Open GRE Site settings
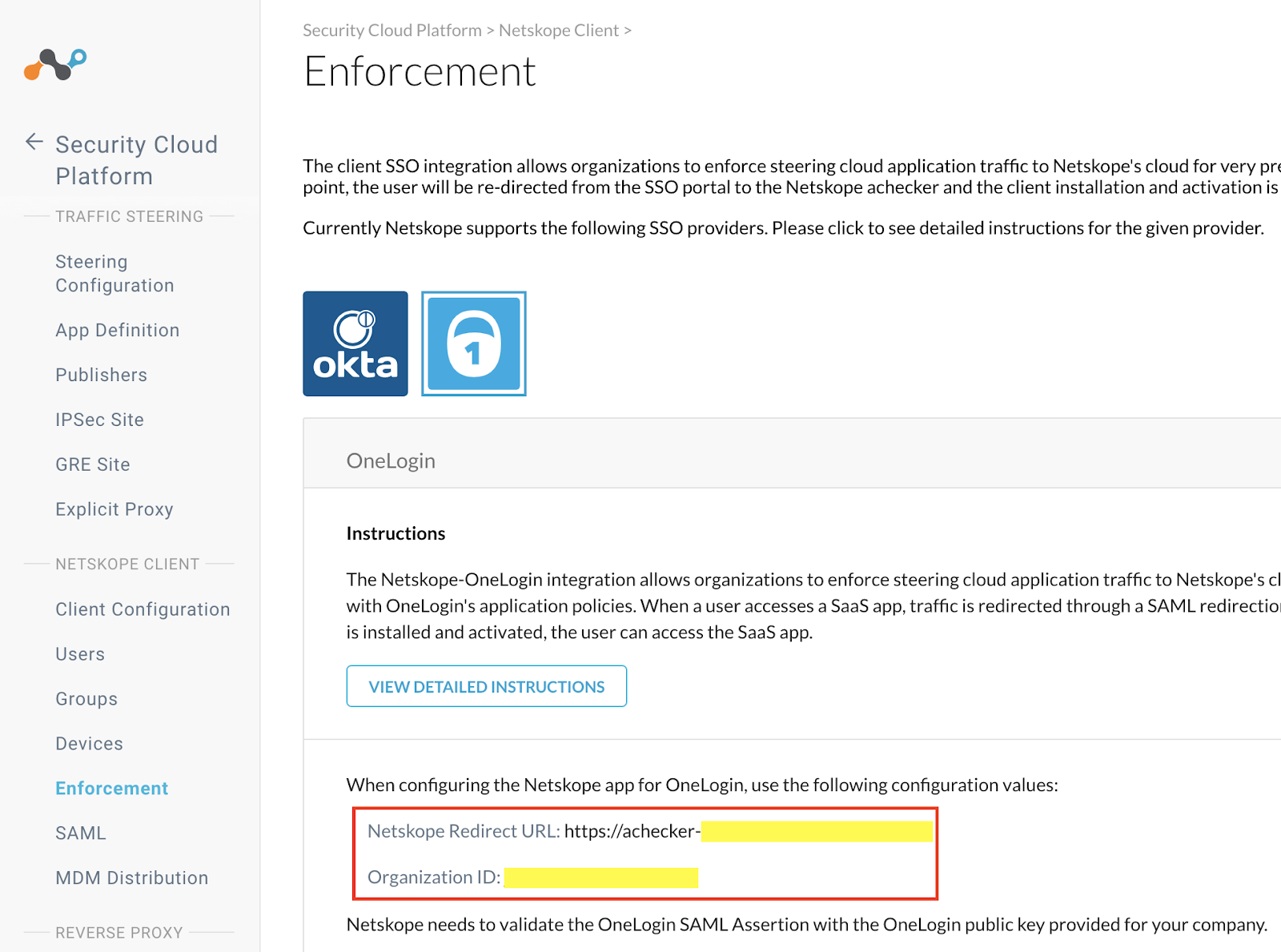1281x952 pixels. point(93,464)
